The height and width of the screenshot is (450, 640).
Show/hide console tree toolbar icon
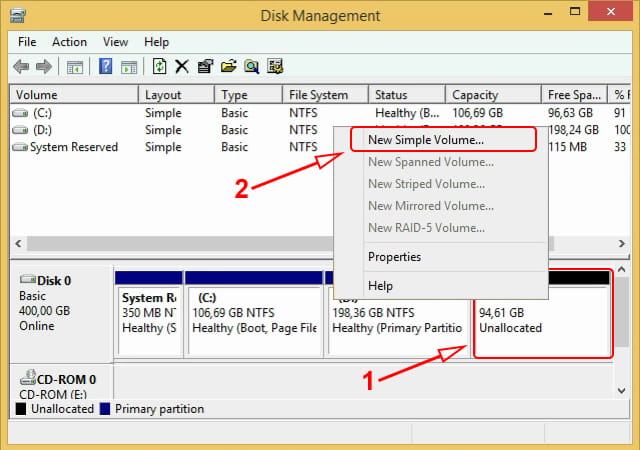[x=75, y=67]
